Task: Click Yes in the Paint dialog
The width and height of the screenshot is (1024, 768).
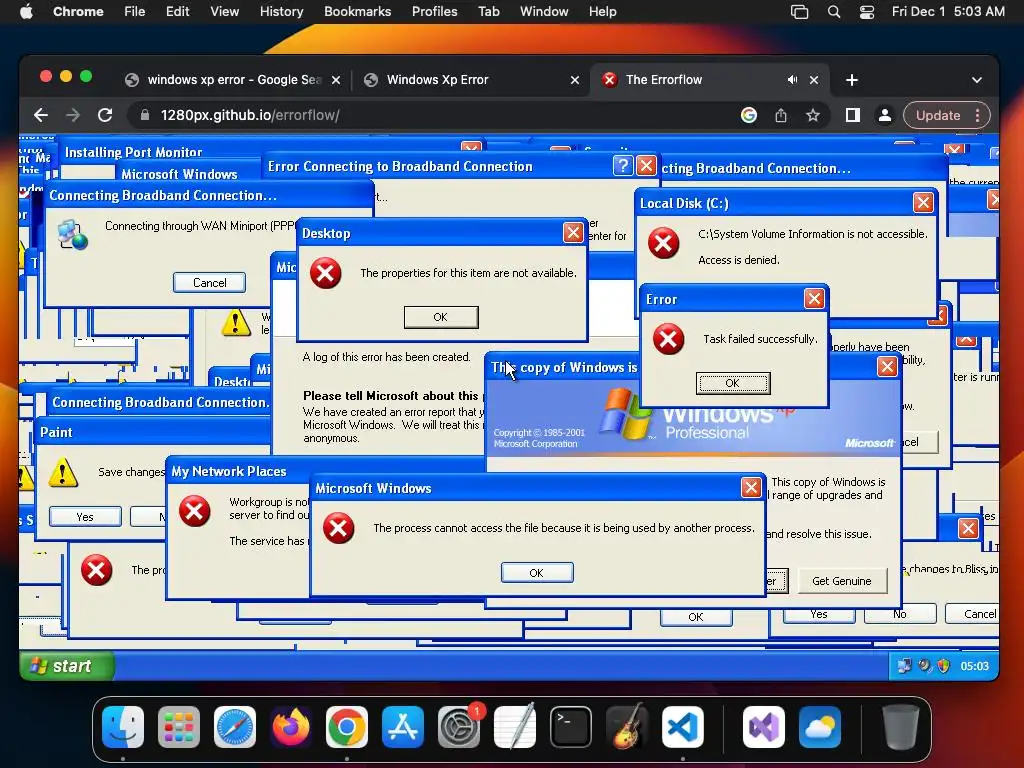Action: click(85, 517)
